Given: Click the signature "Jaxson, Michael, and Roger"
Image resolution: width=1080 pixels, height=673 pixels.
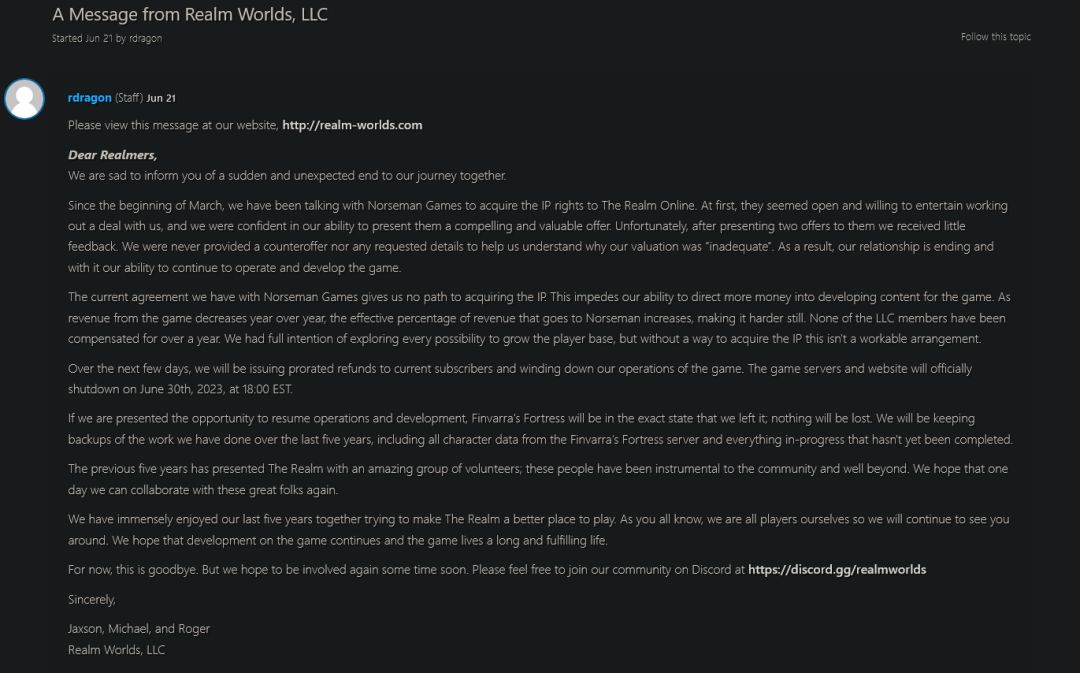Looking at the screenshot, I should tap(139, 629).
